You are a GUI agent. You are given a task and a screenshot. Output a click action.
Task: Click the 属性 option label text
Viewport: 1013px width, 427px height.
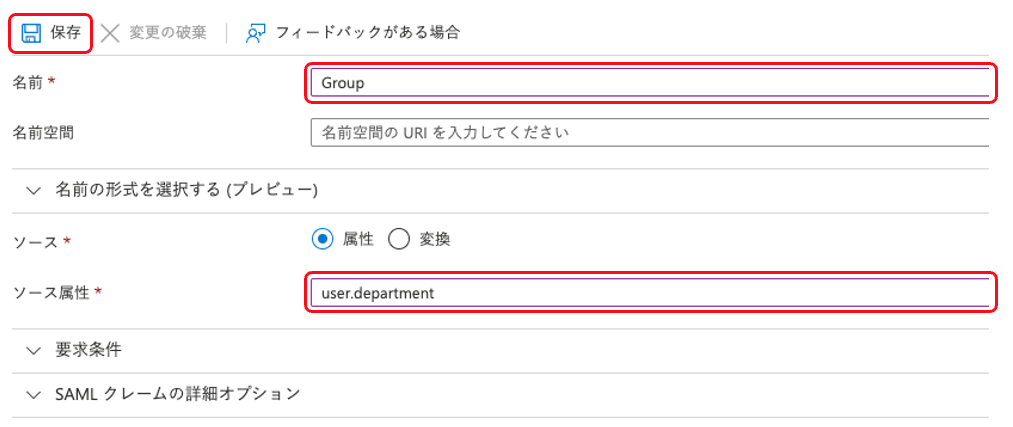(358, 239)
